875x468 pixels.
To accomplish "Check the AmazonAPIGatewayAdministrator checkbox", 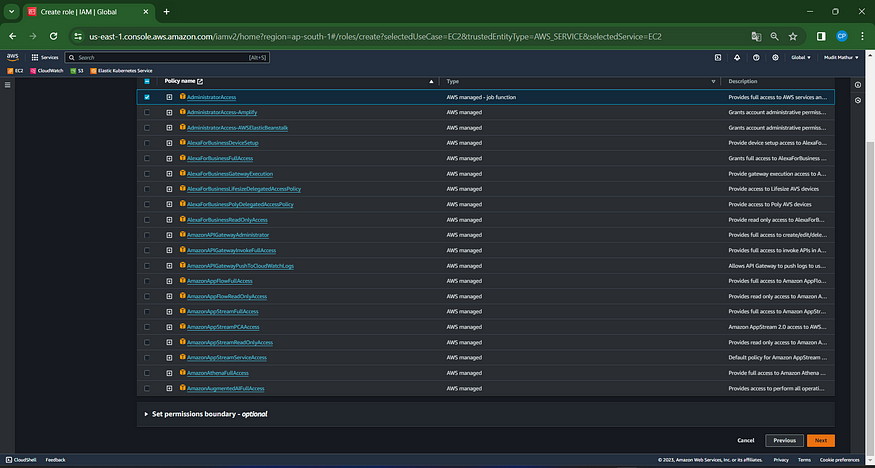I will [147, 235].
